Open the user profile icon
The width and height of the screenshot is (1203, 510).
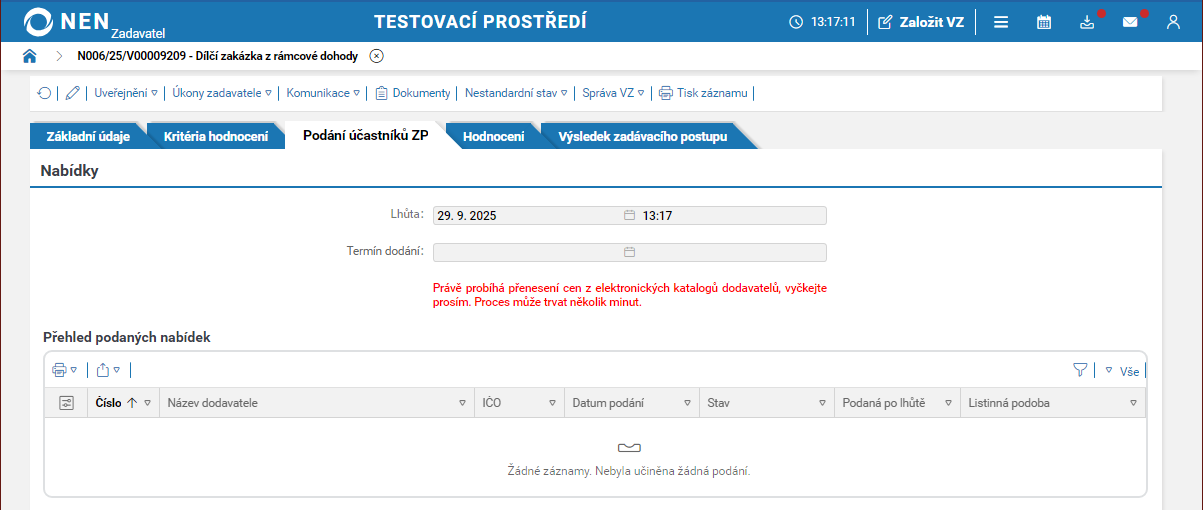[1174, 21]
